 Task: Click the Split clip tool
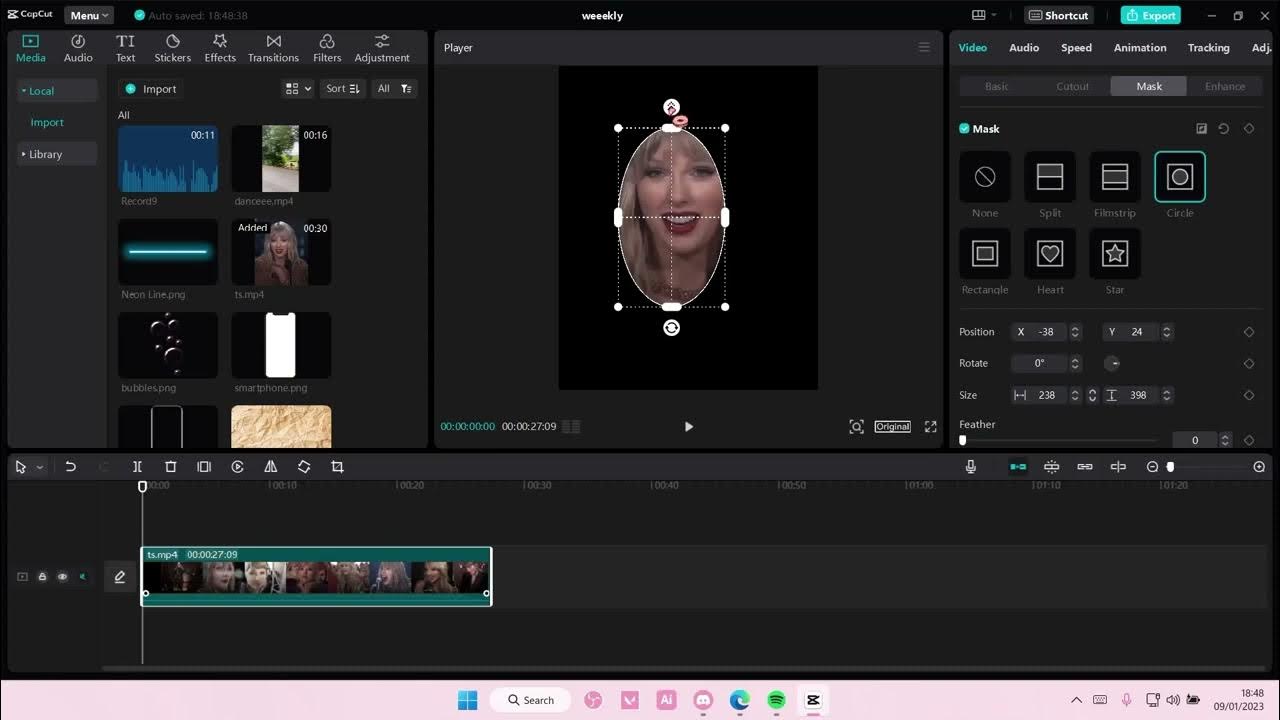(x=137, y=467)
